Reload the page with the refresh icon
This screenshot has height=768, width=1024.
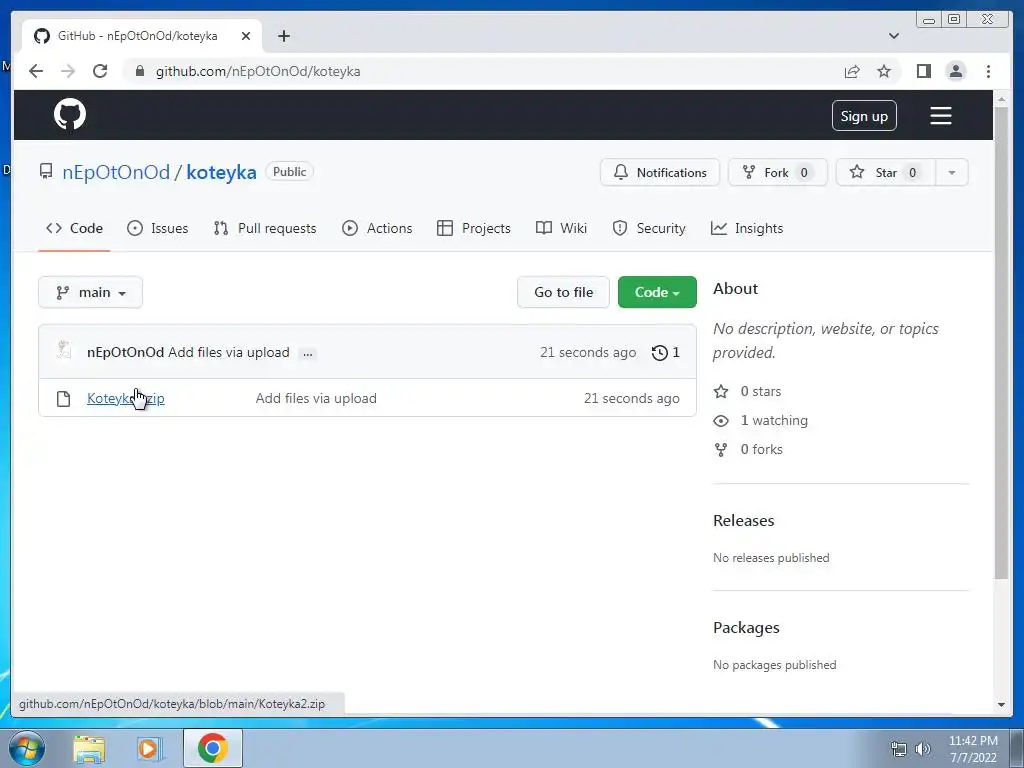pyautogui.click(x=100, y=71)
